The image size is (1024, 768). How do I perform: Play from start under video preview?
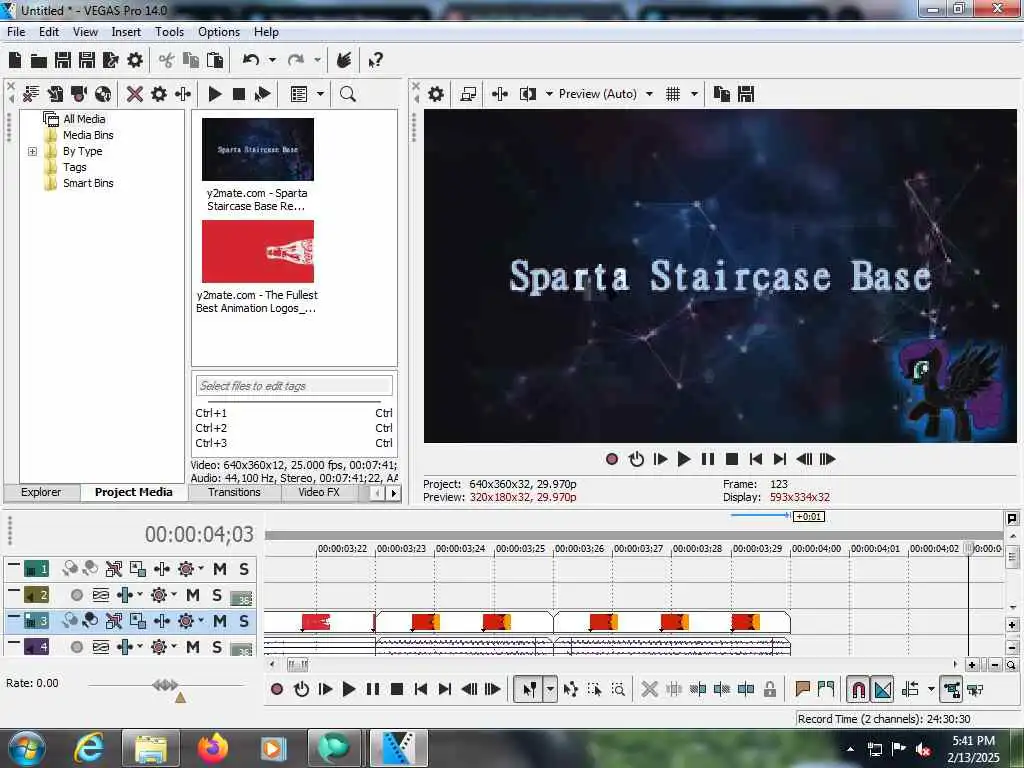(x=660, y=459)
